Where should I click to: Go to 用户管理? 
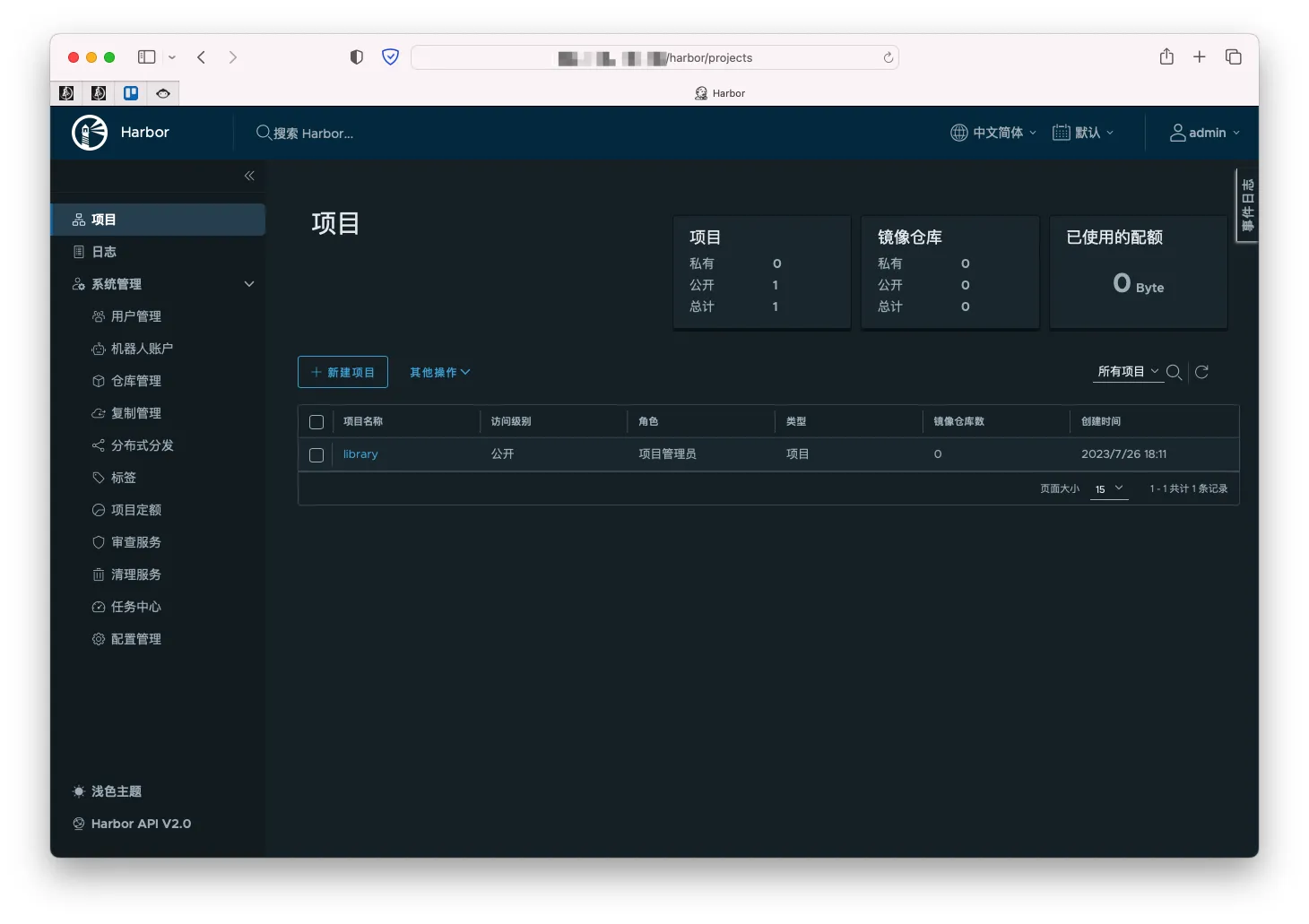point(136,316)
